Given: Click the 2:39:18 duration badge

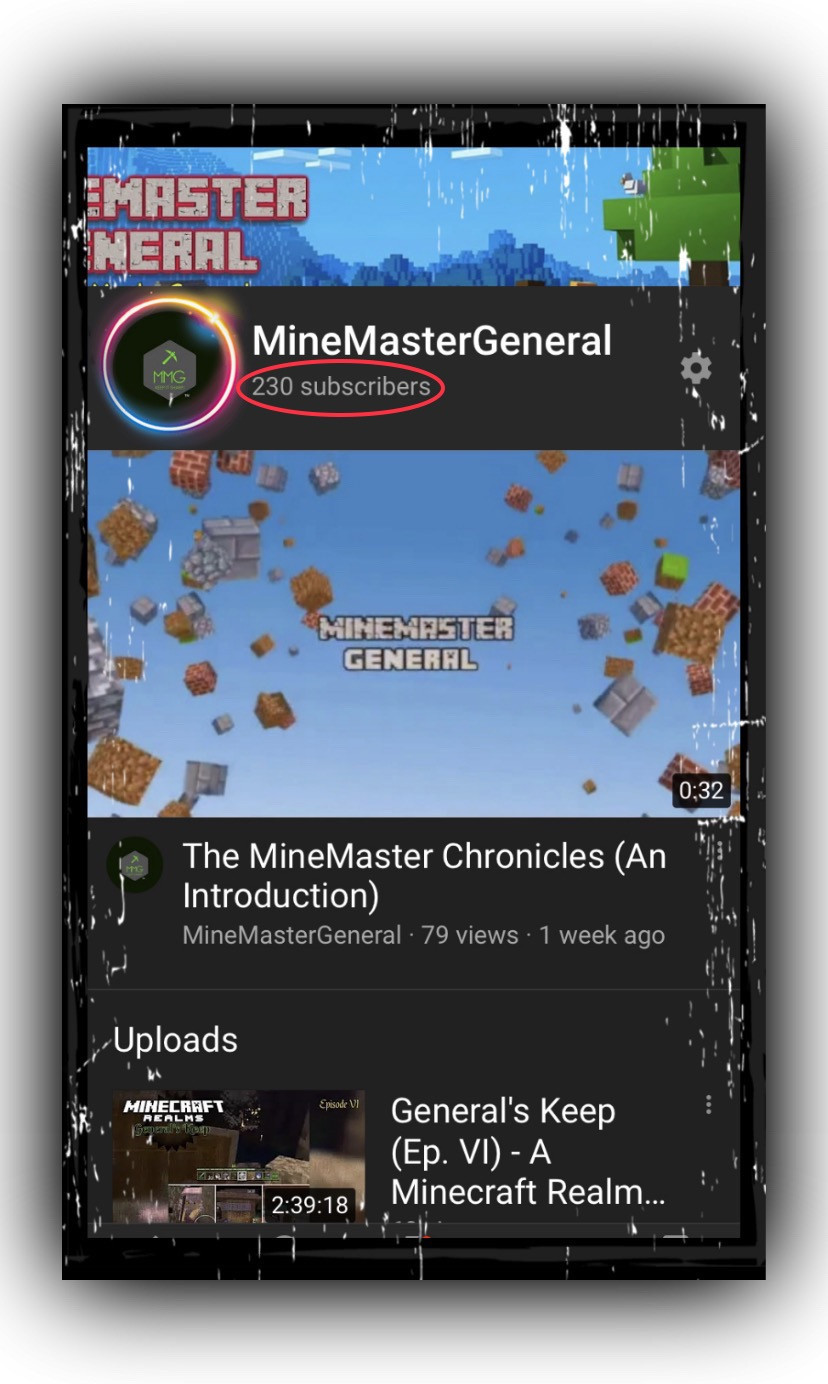Looking at the screenshot, I should coord(310,1205).
